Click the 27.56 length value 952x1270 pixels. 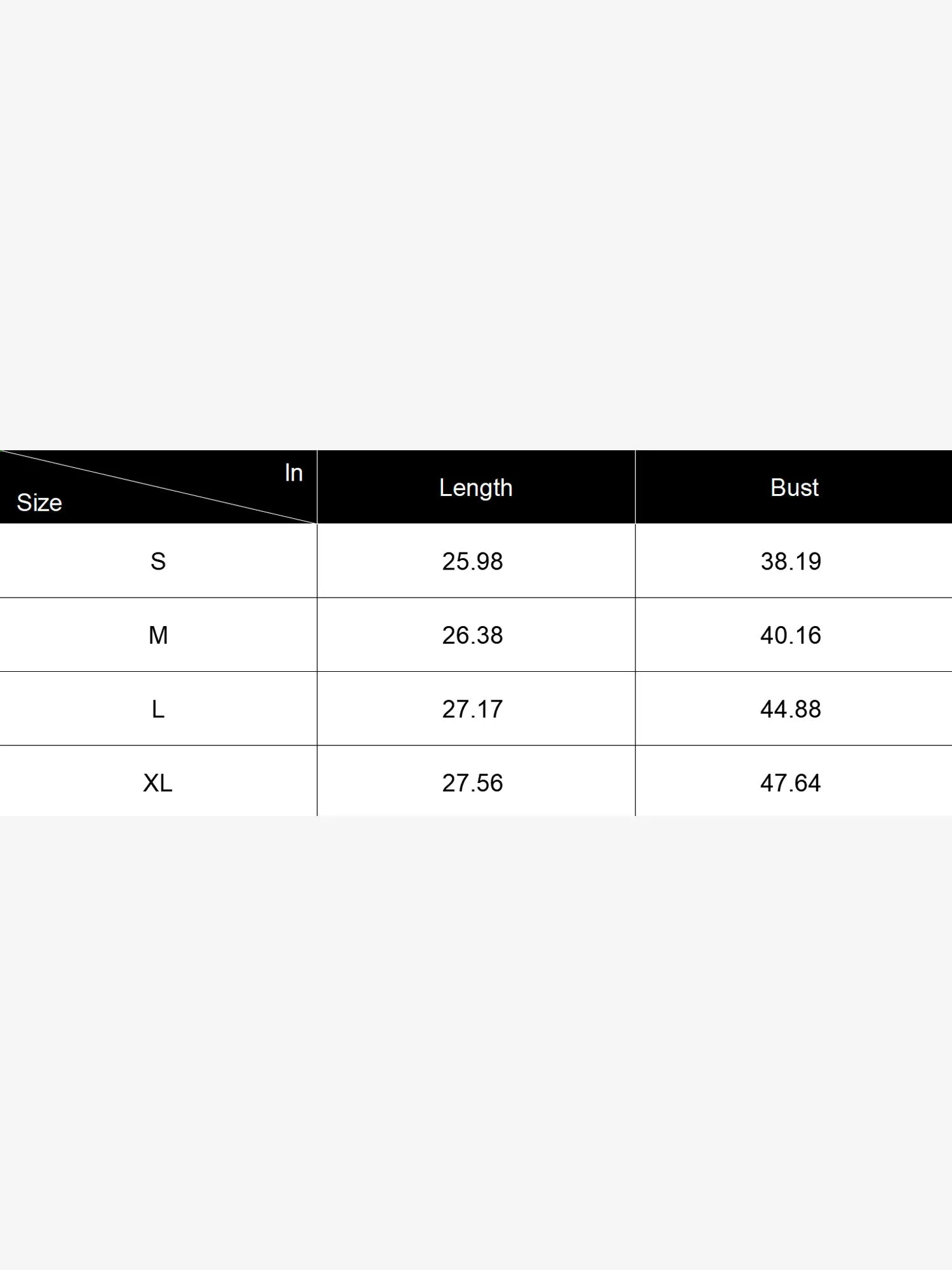click(472, 783)
